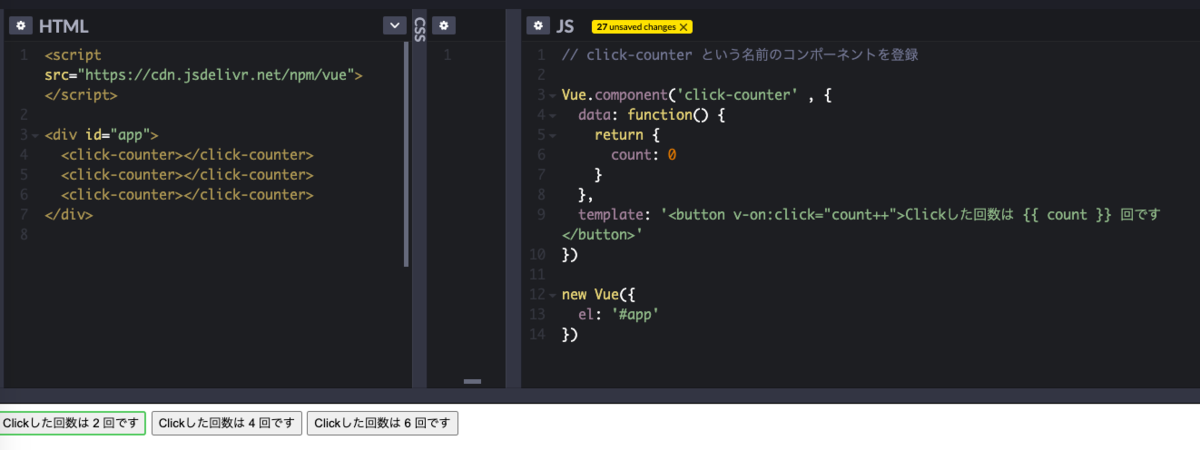Place cursor on el: '#app' line
Viewport: 1200px width, 450px height.
619,315
